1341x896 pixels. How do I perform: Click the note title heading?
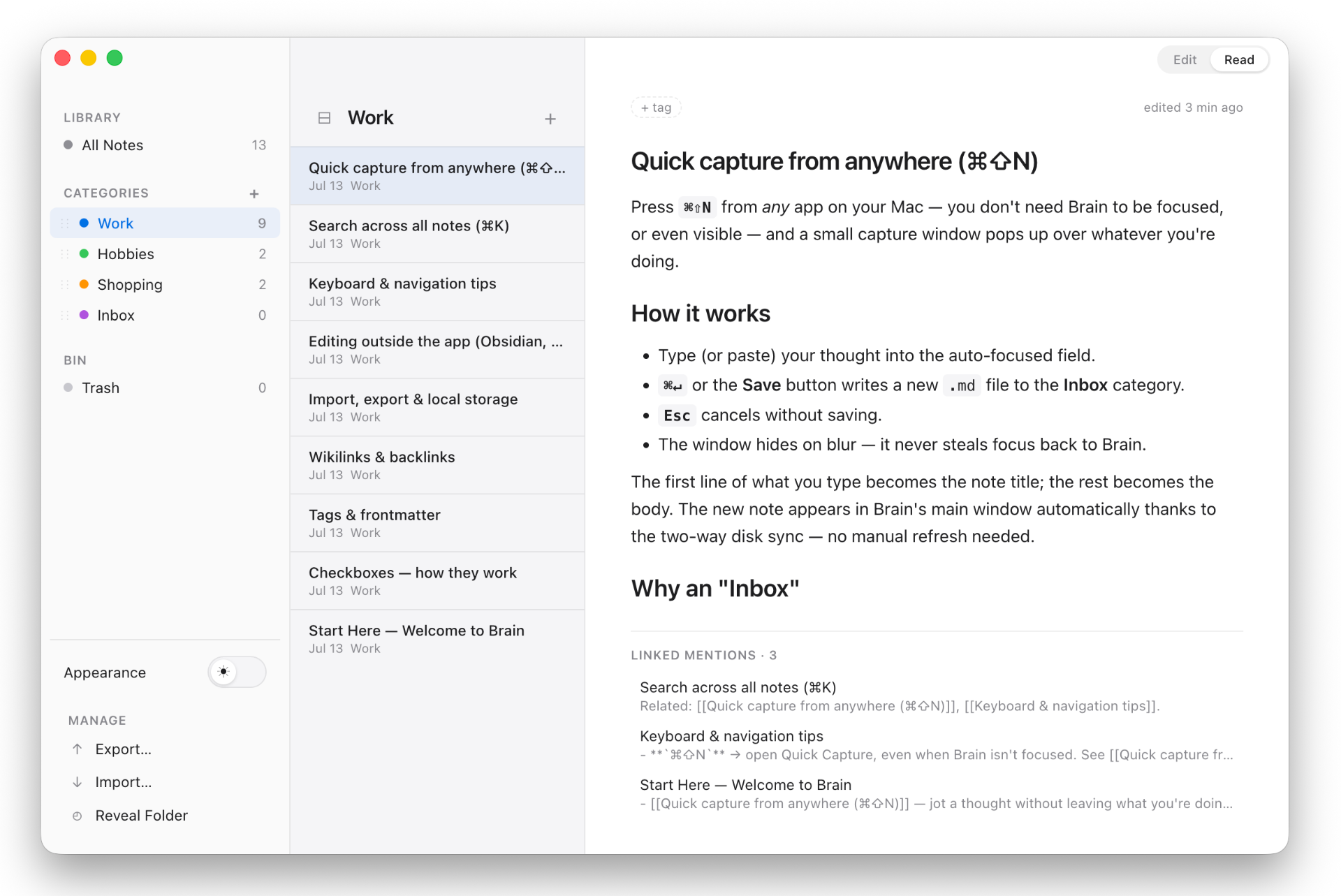click(x=834, y=161)
